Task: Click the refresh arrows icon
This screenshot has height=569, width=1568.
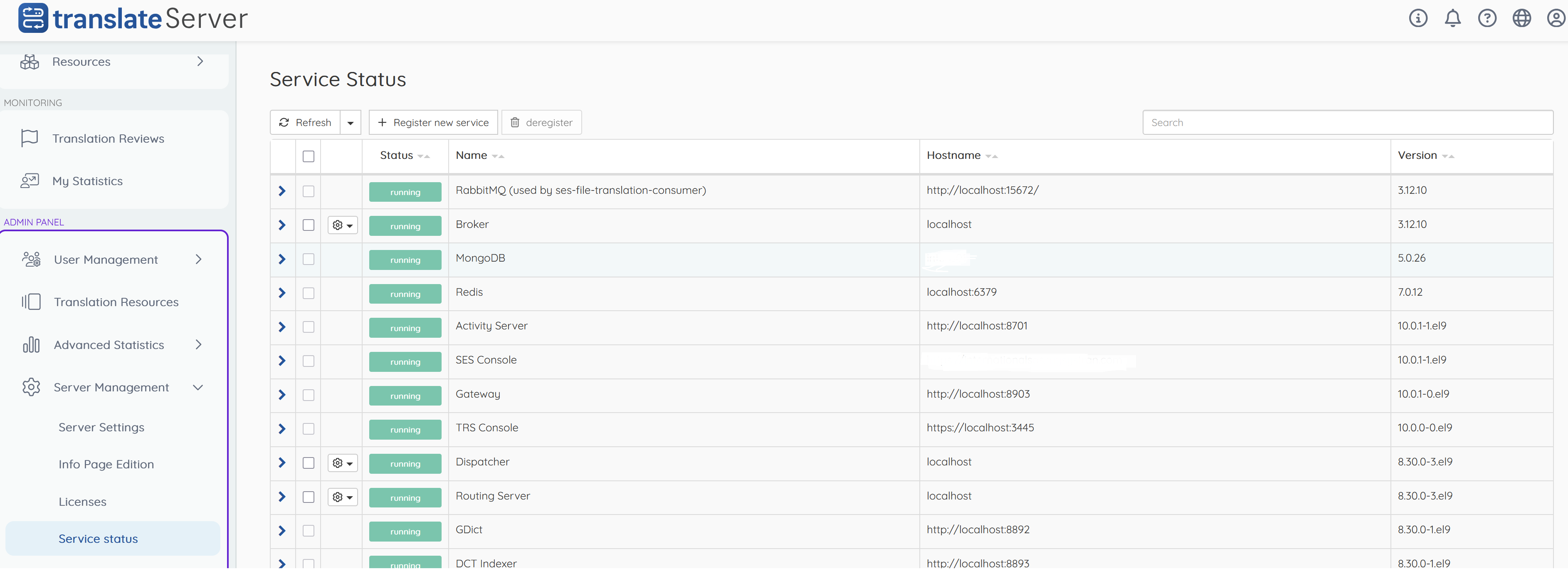Action: (284, 122)
